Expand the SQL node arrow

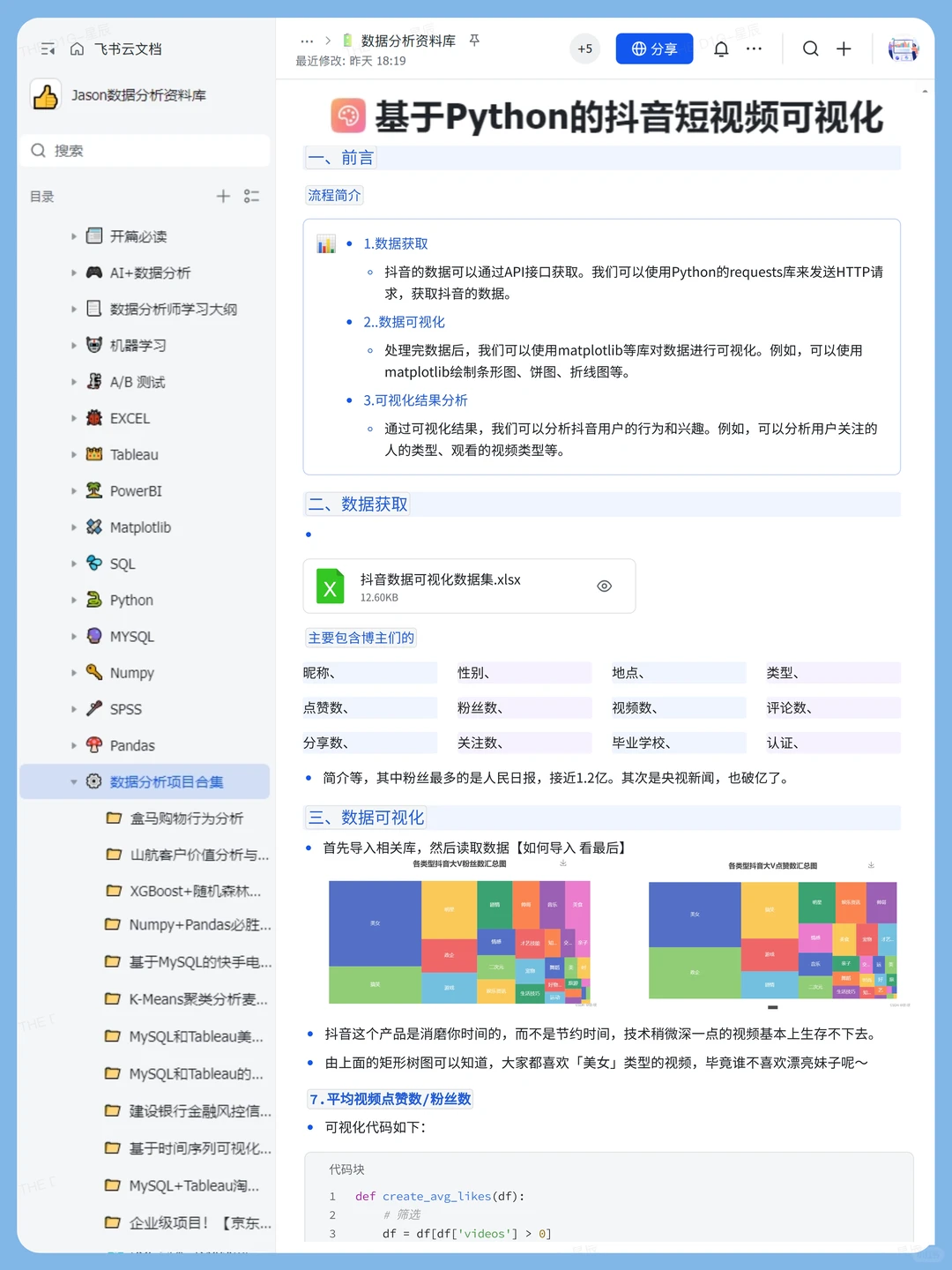74,564
